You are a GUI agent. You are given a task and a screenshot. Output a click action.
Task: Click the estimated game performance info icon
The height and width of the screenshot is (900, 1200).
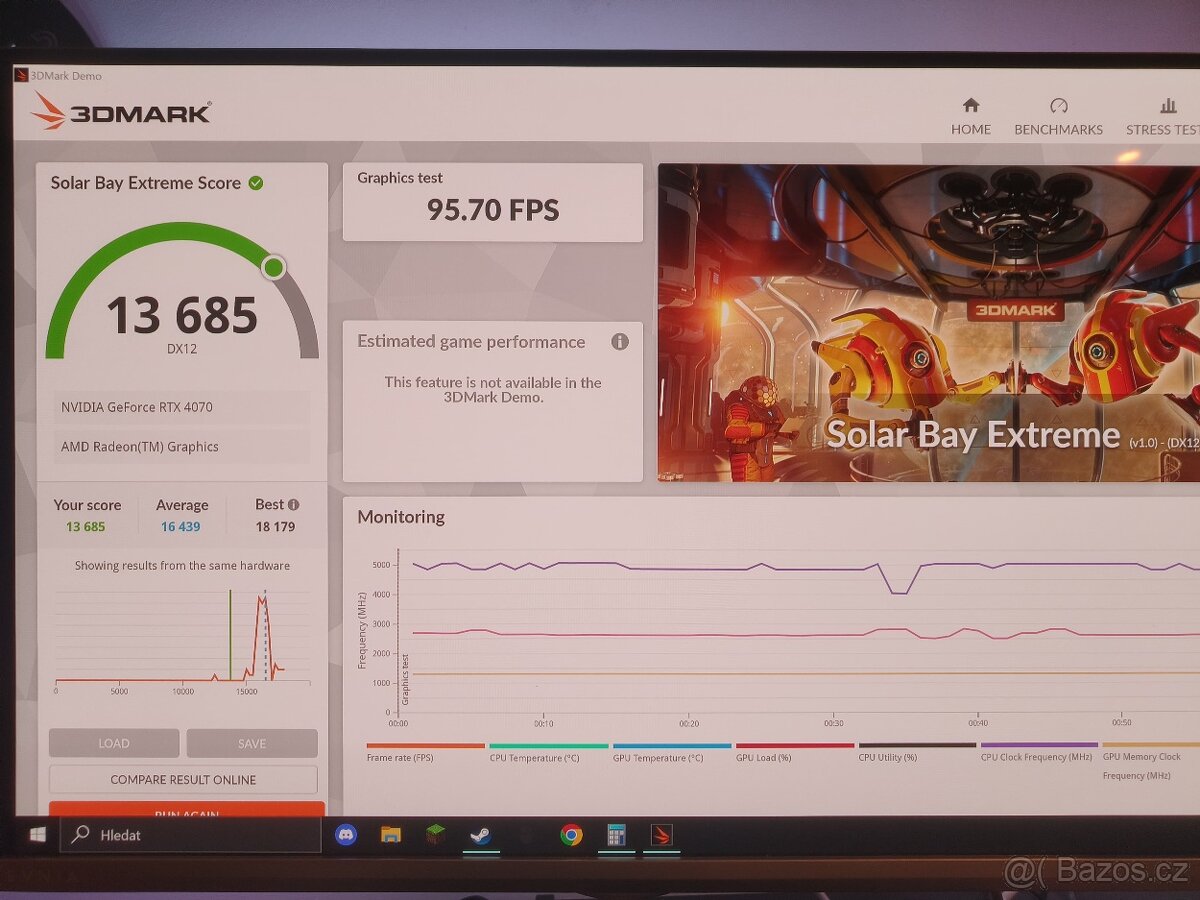(x=620, y=342)
